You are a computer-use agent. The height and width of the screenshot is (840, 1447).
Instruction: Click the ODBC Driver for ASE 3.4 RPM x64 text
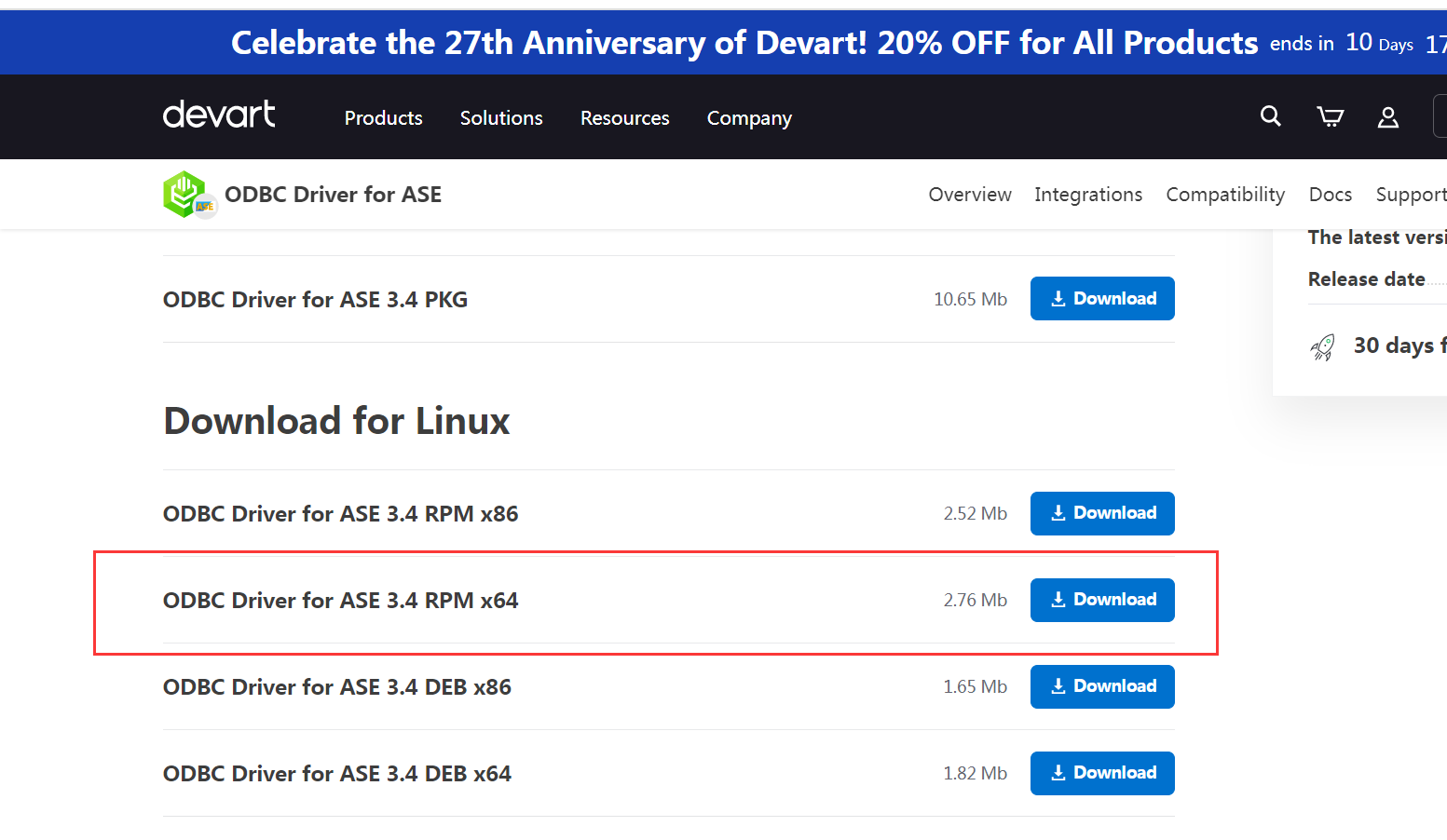tap(340, 601)
